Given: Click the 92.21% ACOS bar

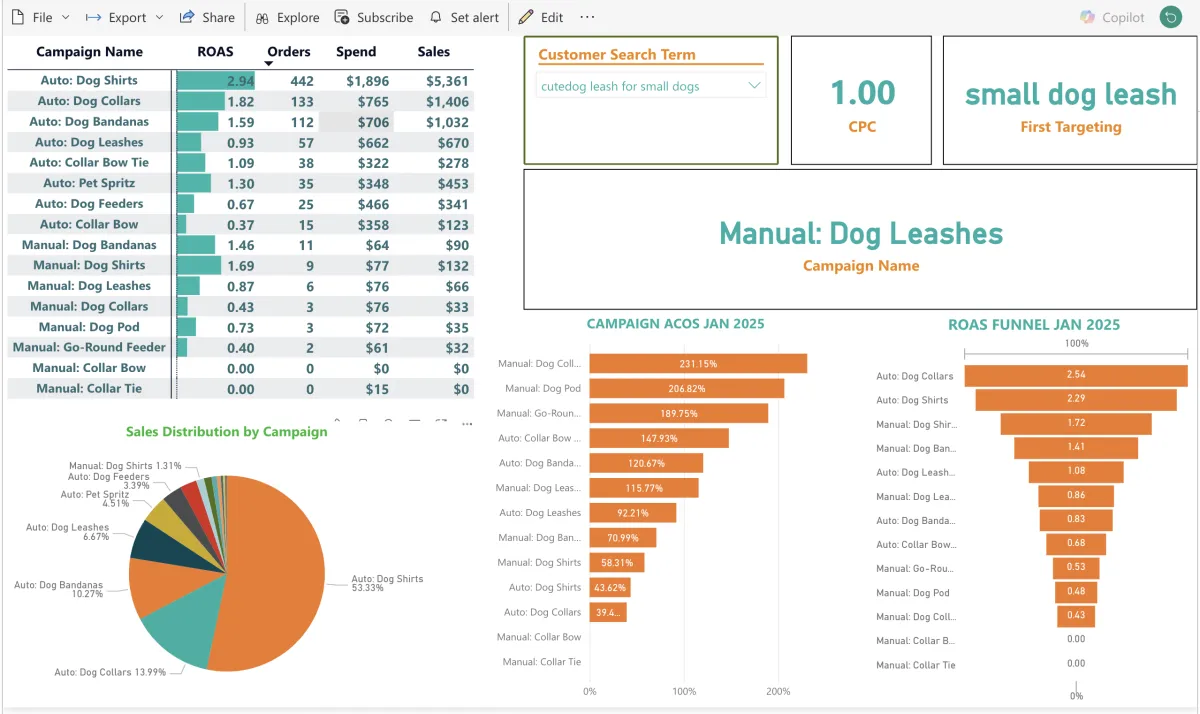Looking at the screenshot, I should 633,513.
